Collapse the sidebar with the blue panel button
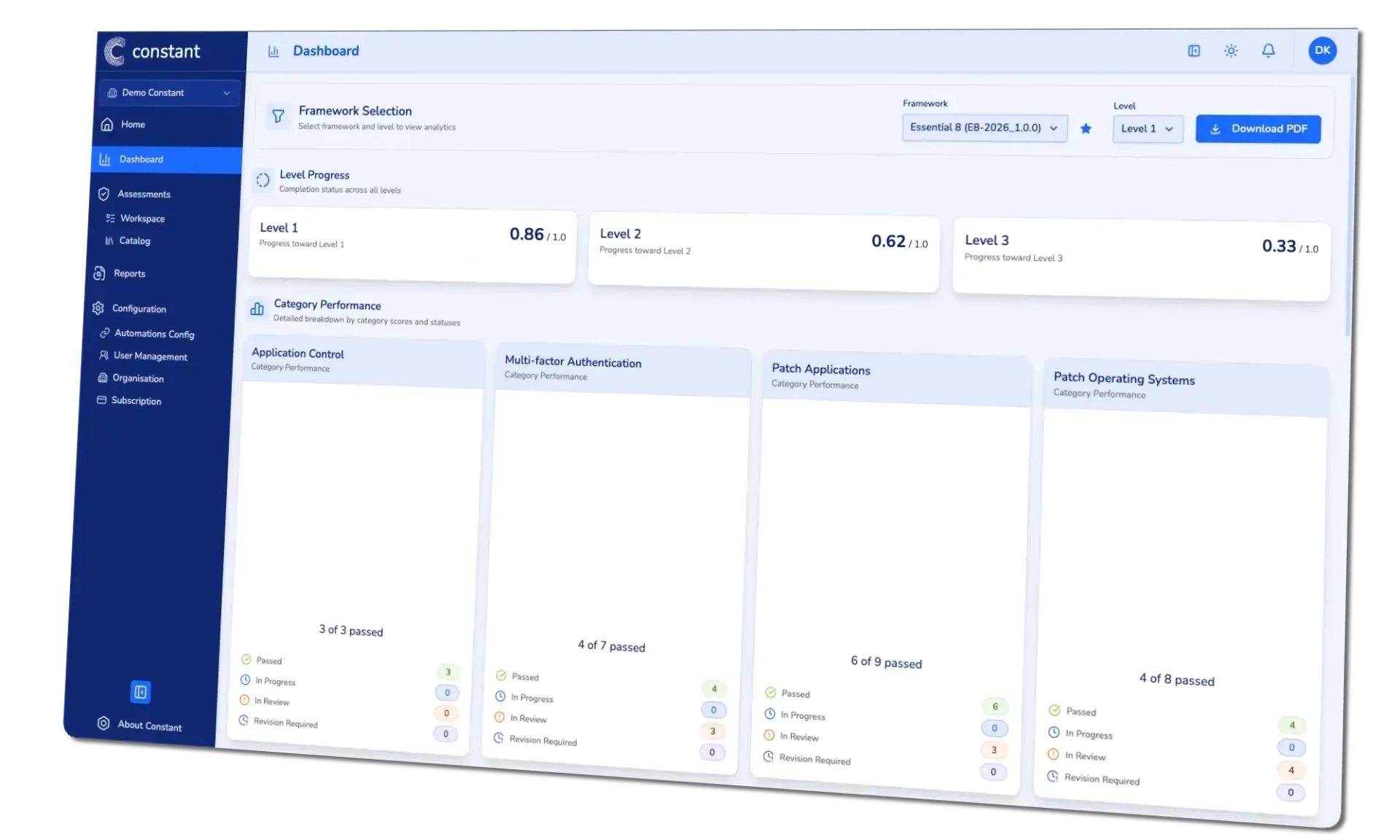Image resolution: width=1400 pixels, height=840 pixels. (x=140, y=691)
